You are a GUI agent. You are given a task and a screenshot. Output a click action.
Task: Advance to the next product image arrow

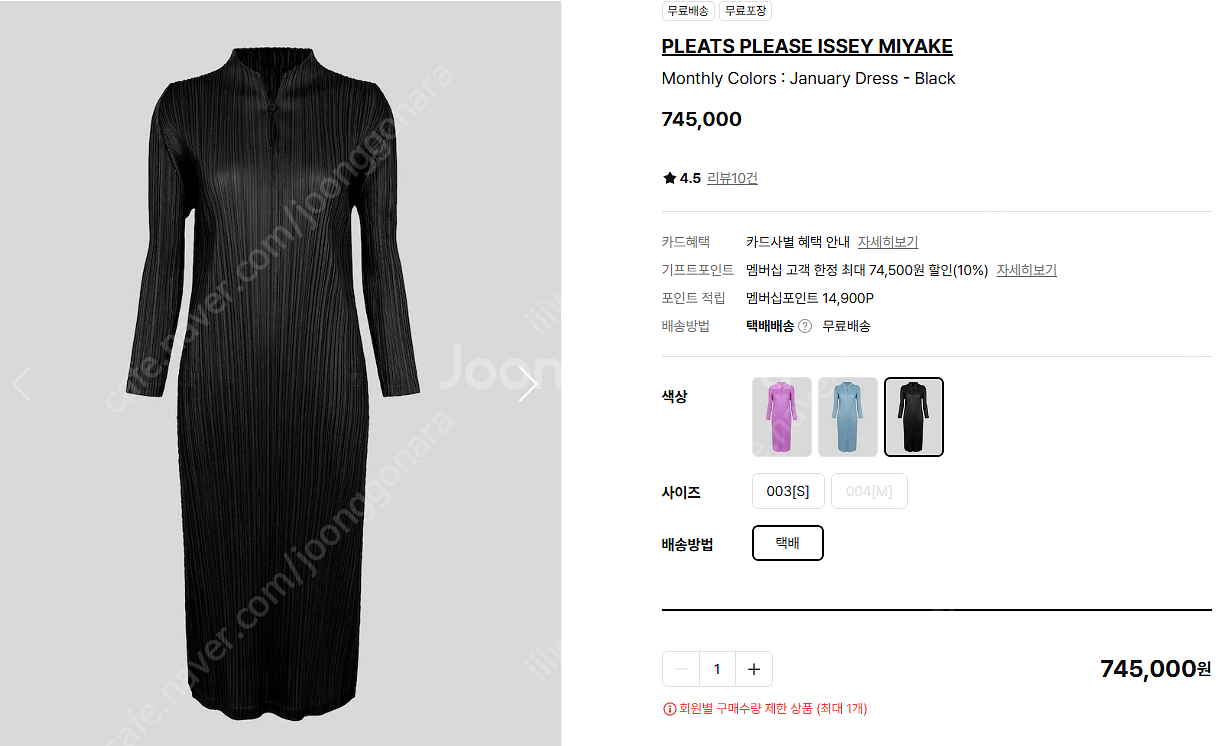click(x=528, y=384)
